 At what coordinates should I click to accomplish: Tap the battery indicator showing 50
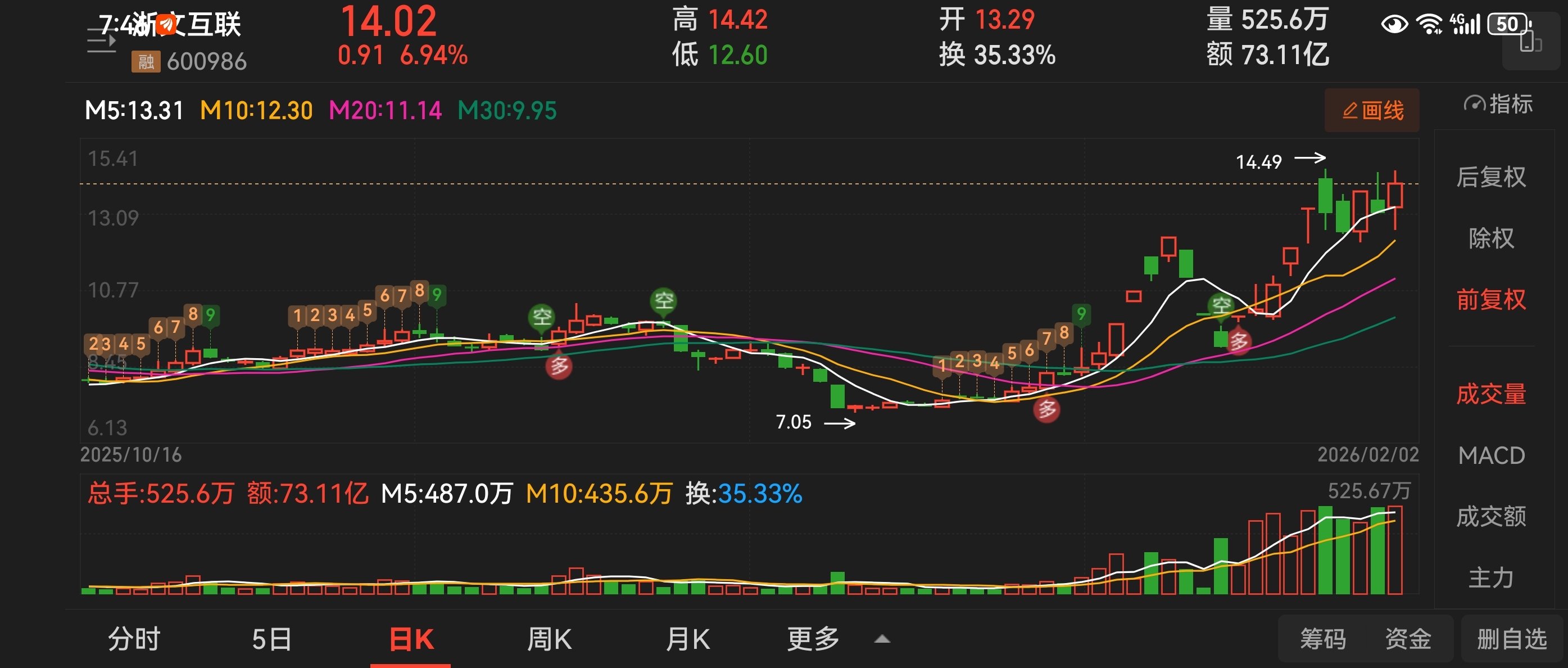coord(1508,24)
